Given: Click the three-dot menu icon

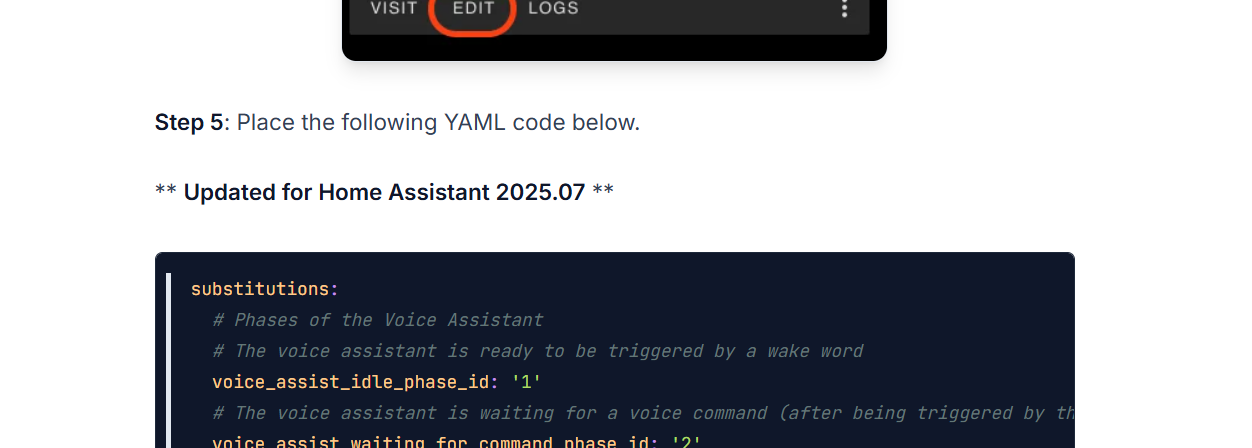Looking at the screenshot, I should pos(844,9).
